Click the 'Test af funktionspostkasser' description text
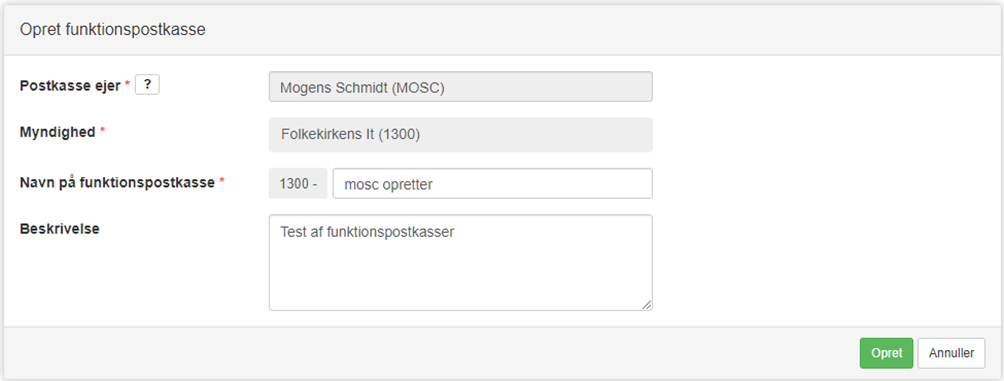The height and width of the screenshot is (381, 1004). [367, 232]
